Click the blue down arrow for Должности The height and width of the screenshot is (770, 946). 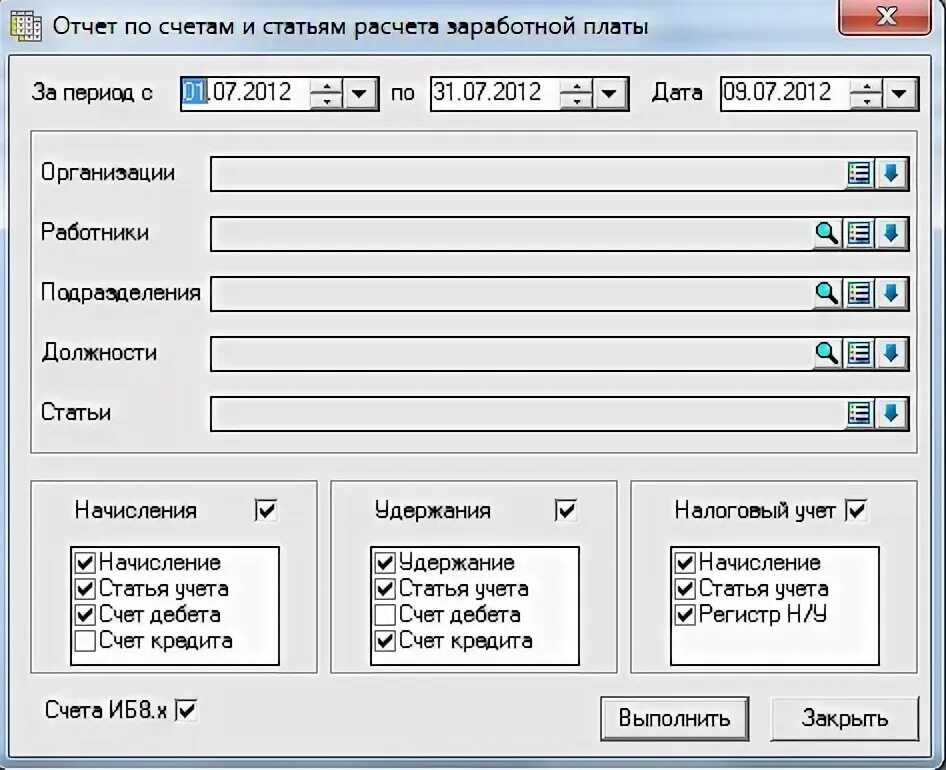point(892,354)
